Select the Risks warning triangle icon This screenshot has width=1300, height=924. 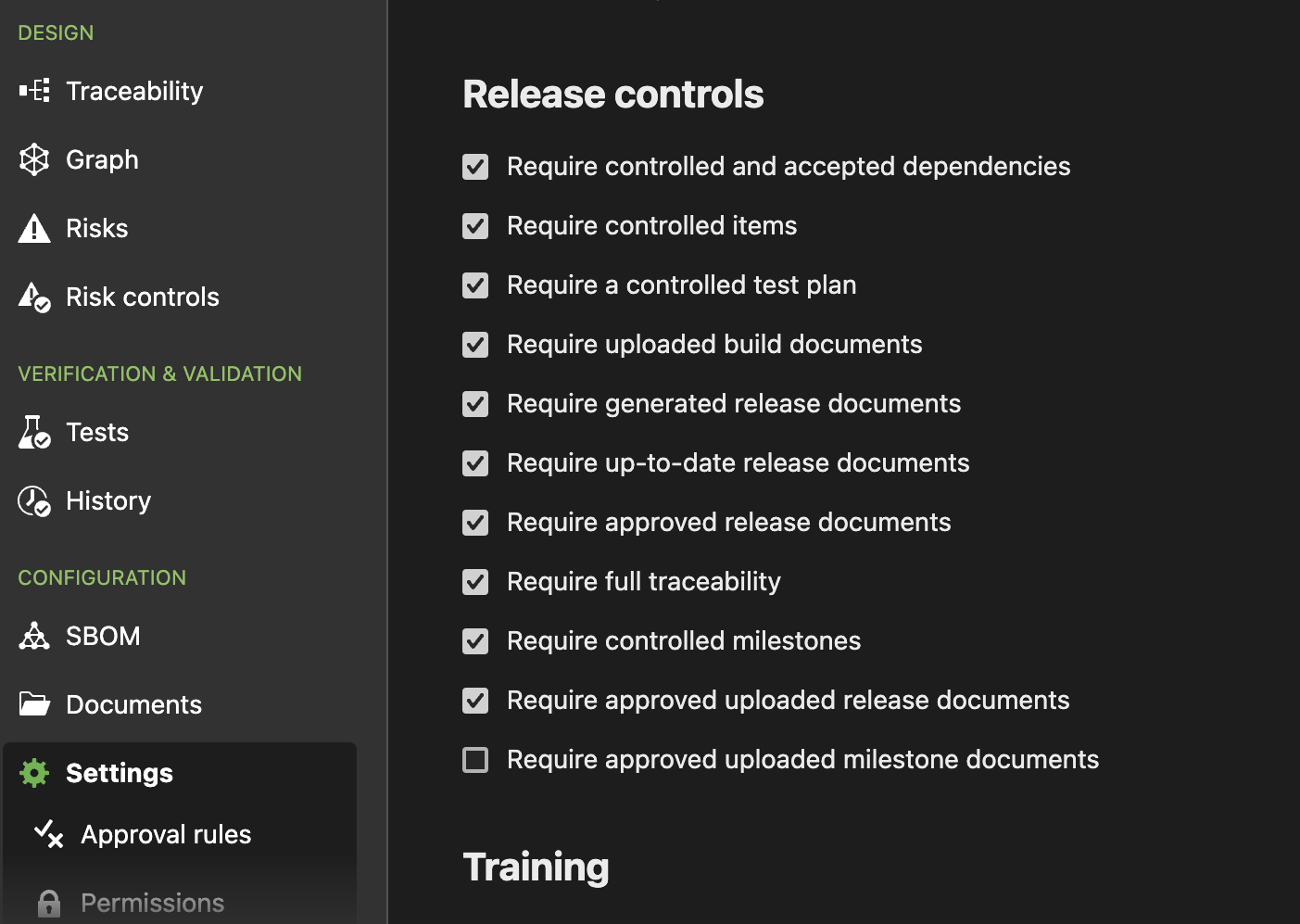pos(34,228)
